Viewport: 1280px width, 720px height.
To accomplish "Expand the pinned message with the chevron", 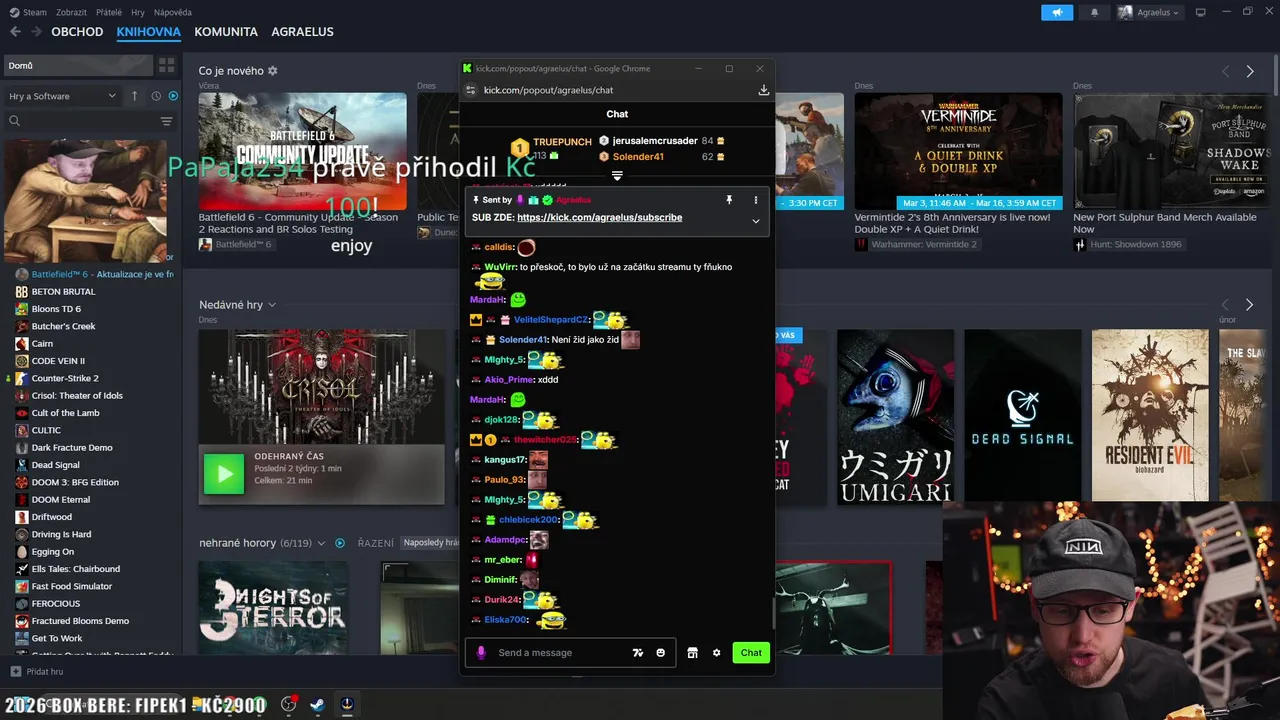I will click(x=755, y=221).
